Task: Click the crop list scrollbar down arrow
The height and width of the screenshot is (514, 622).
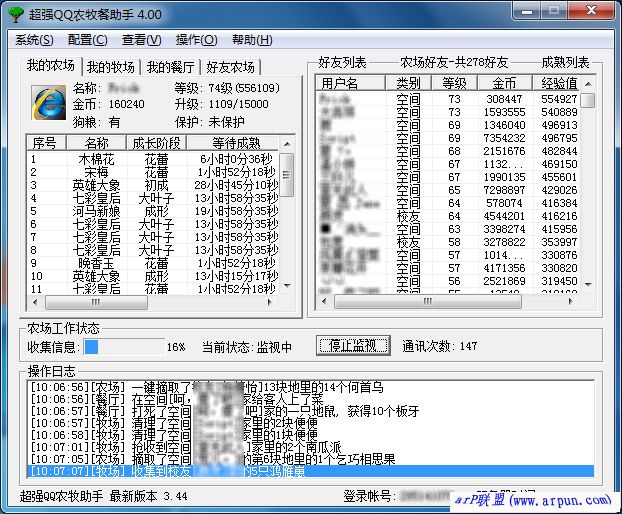Action: tap(286, 288)
